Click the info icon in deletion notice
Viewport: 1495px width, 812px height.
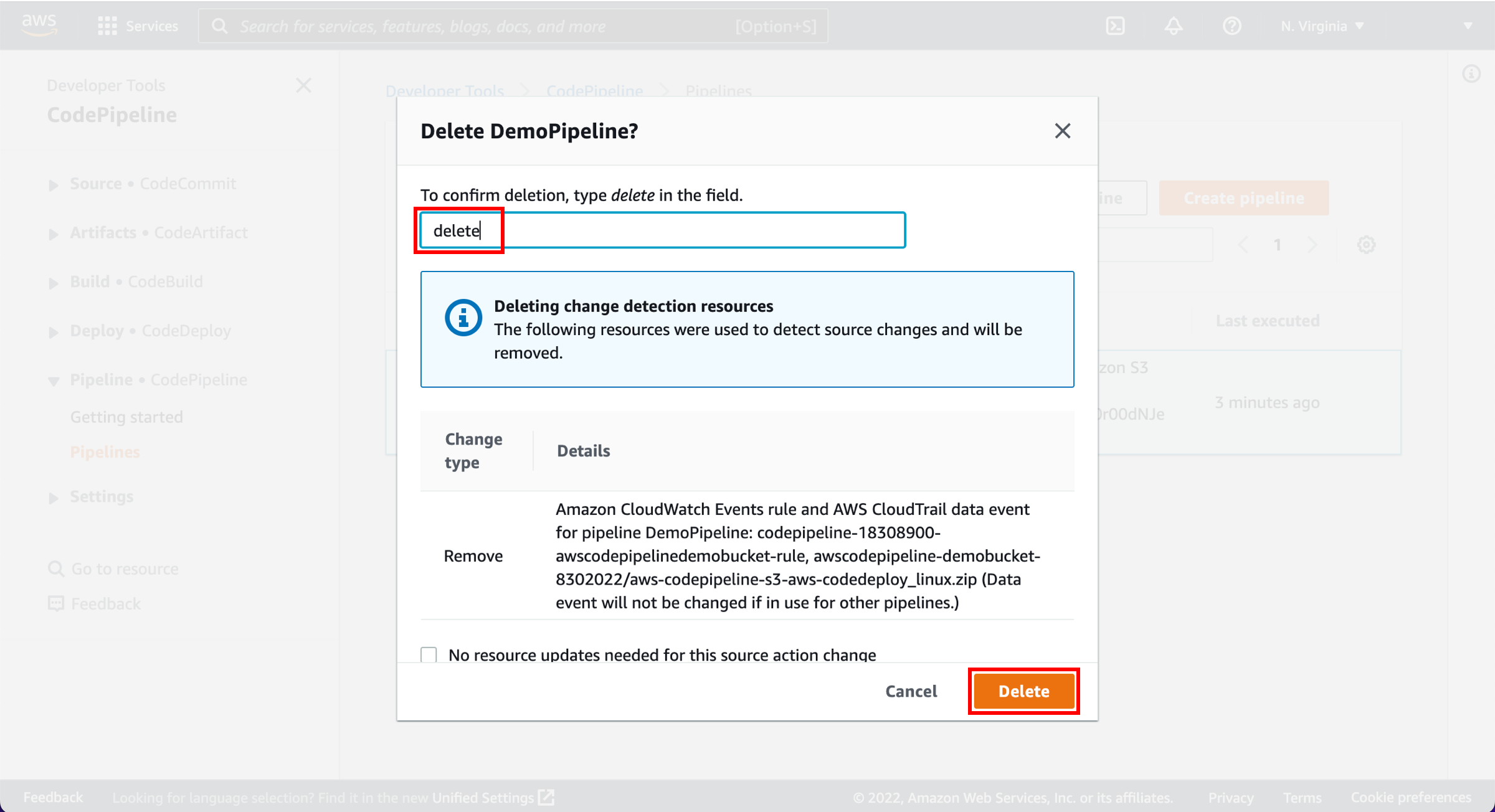coord(463,318)
